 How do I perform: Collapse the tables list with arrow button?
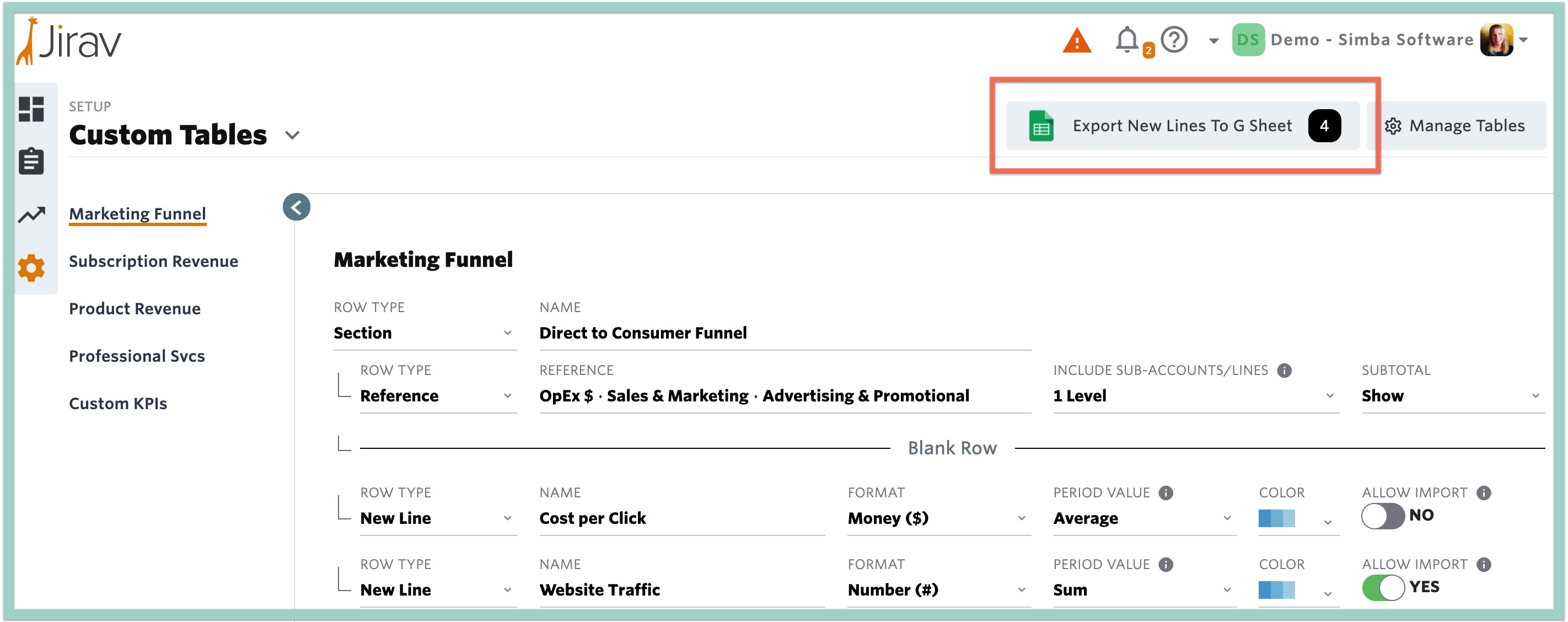(x=297, y=207)
